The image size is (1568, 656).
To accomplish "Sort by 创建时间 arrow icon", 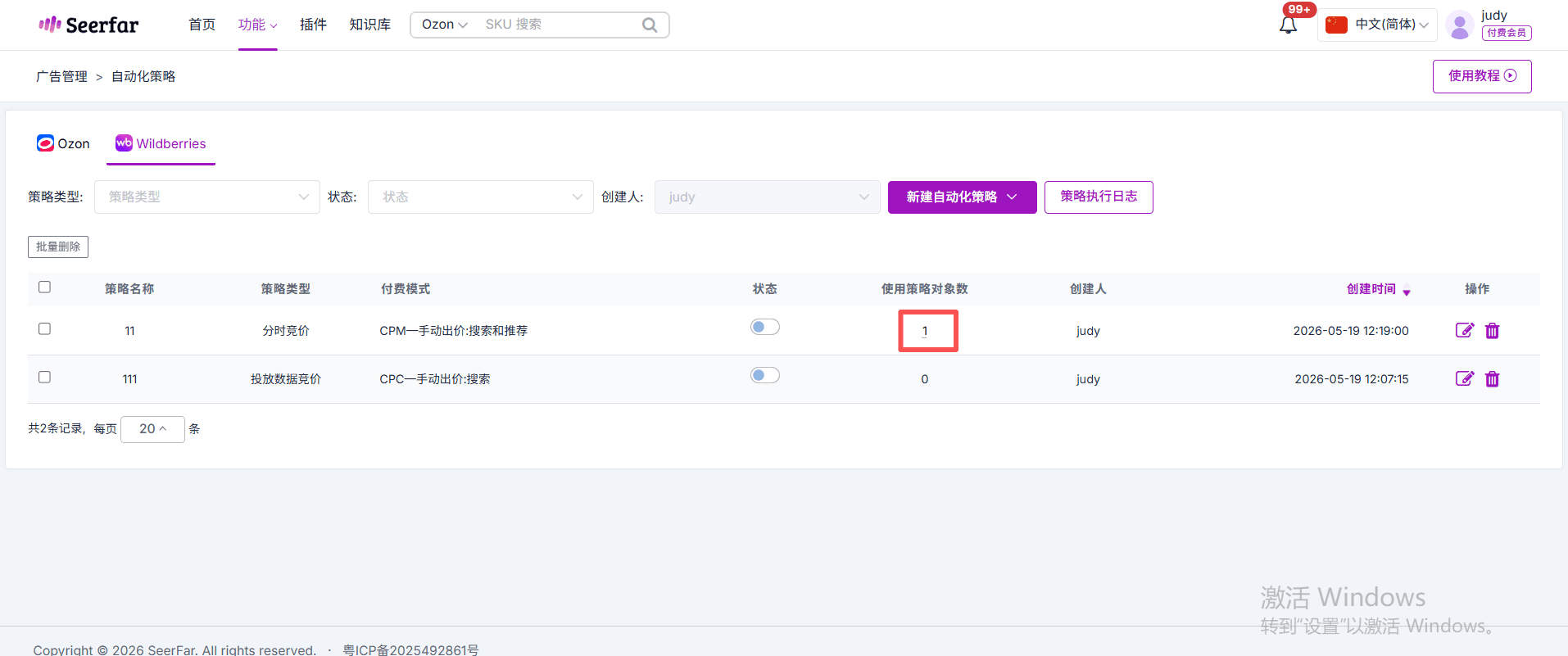I will (1407, 292).
